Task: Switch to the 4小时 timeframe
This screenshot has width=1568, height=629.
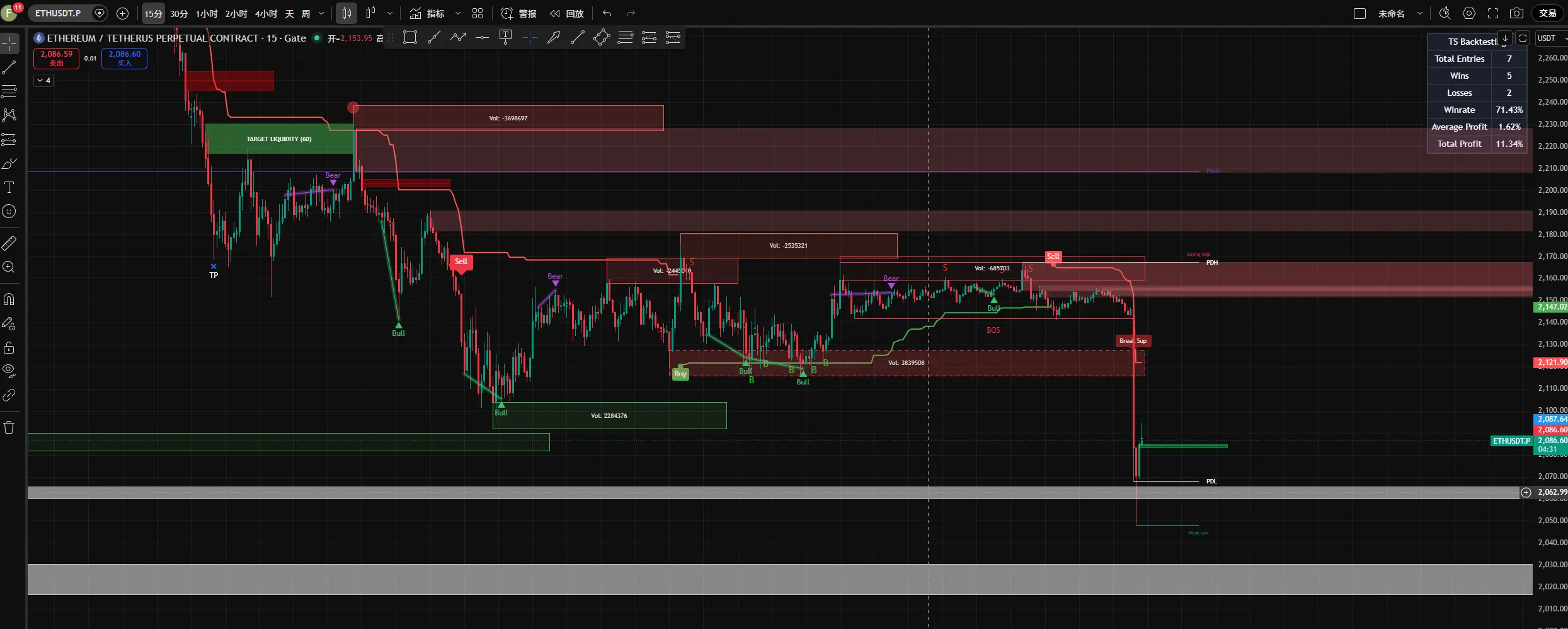Action: pyautogui.click(x=266, y=13)
